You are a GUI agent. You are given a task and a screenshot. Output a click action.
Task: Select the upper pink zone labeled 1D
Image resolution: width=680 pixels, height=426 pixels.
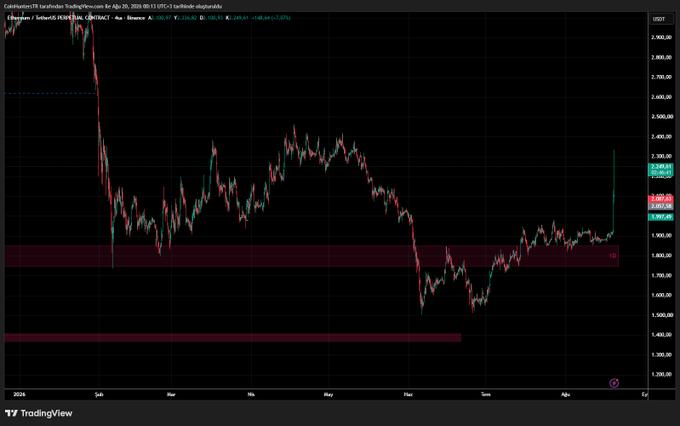(x=311, y=256)
